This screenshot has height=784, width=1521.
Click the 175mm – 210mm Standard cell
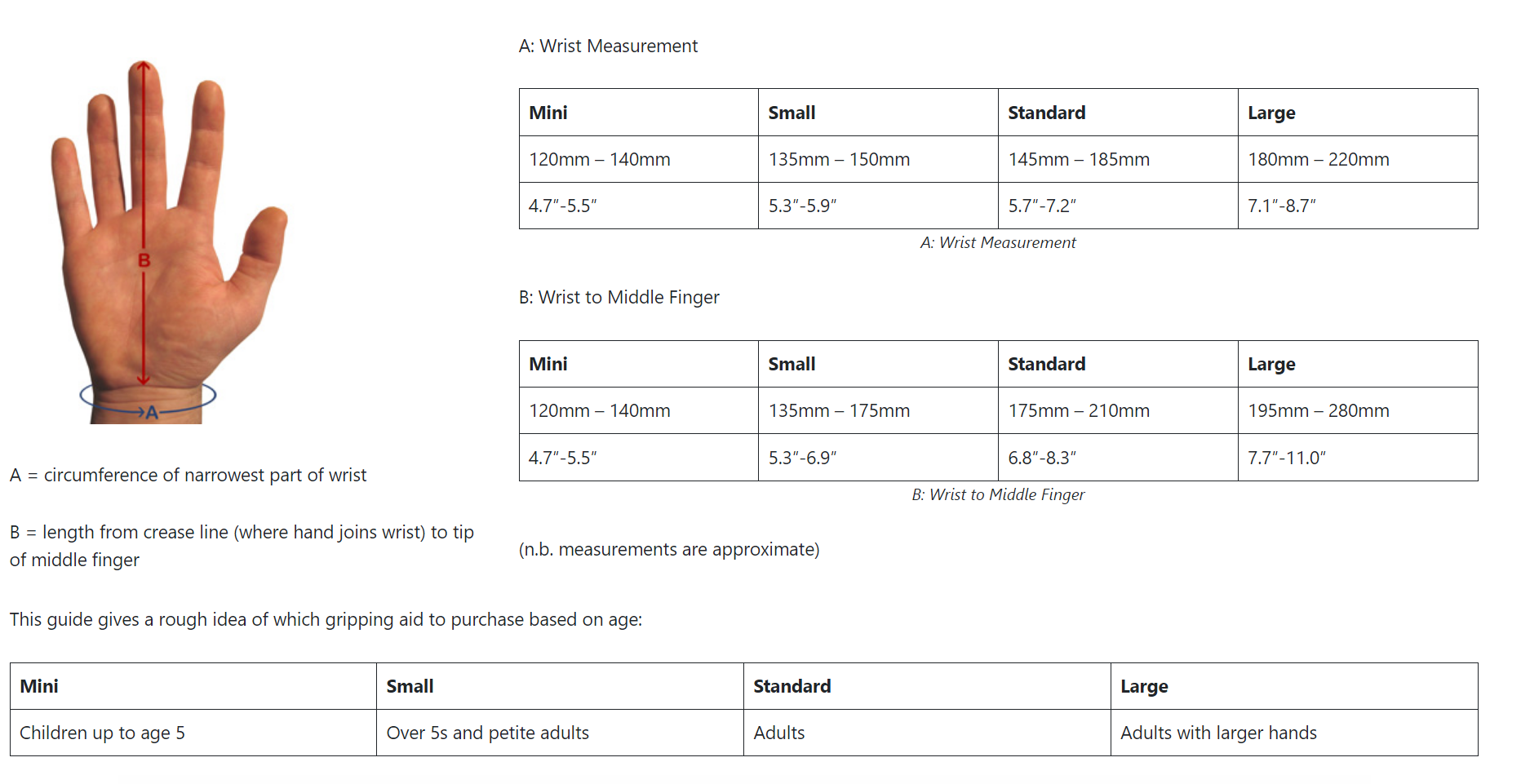(1079, 411)
